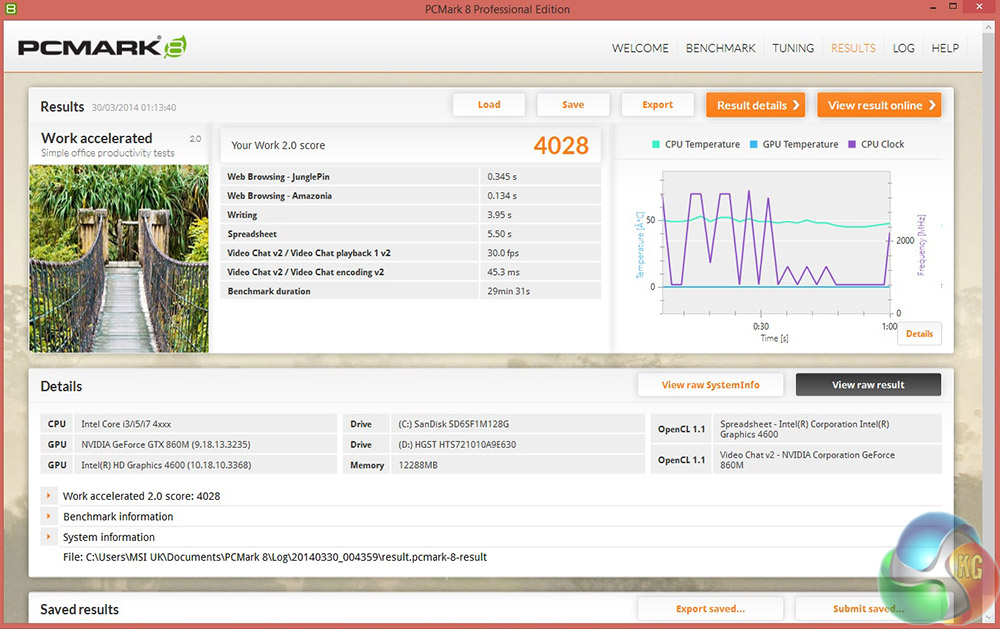Toggle GPU Temperature legend swatch
The image size is (1000, 629).
(754, 144)
